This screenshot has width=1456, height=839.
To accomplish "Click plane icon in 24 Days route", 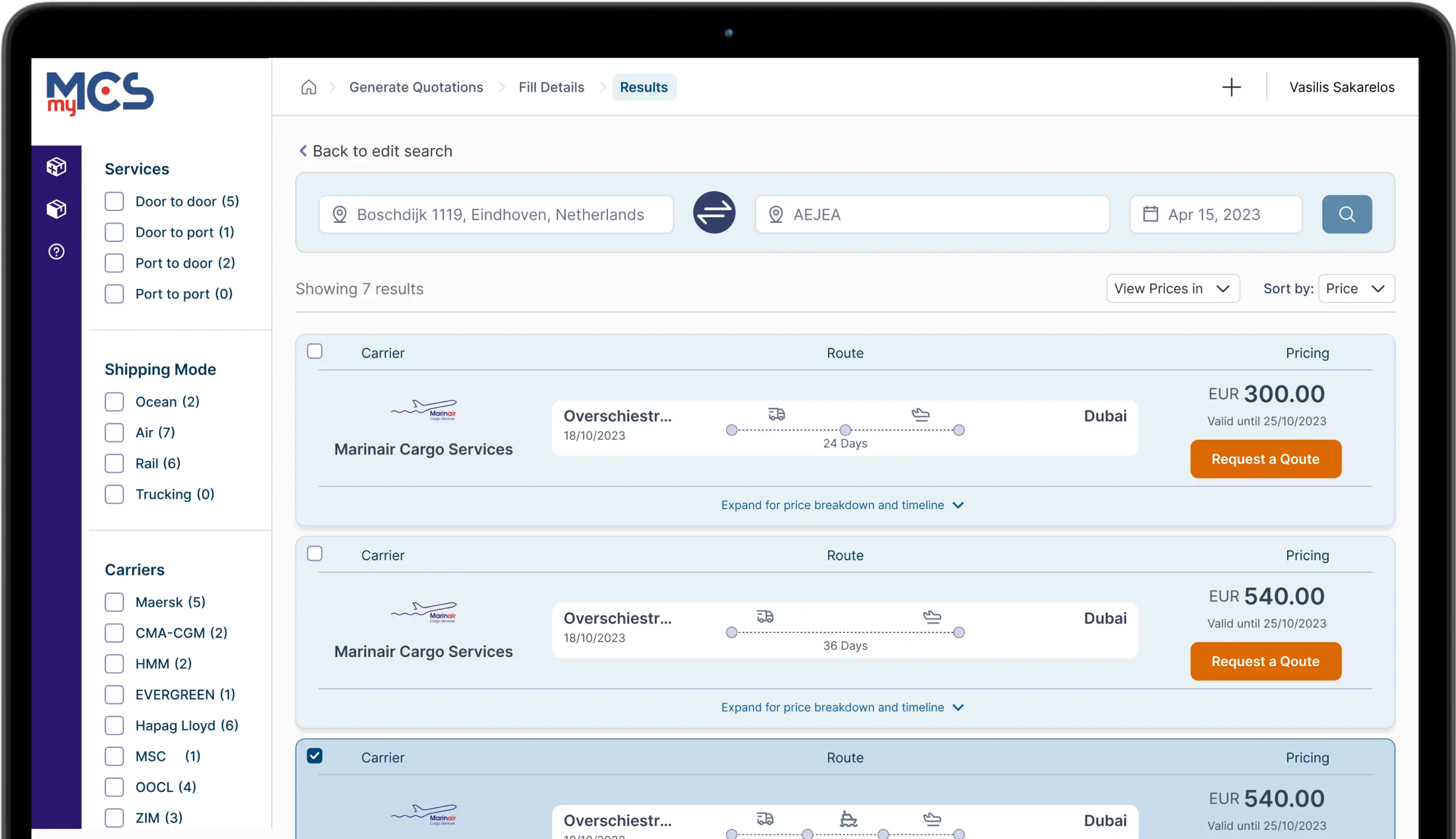I will [x=920, y=414].
